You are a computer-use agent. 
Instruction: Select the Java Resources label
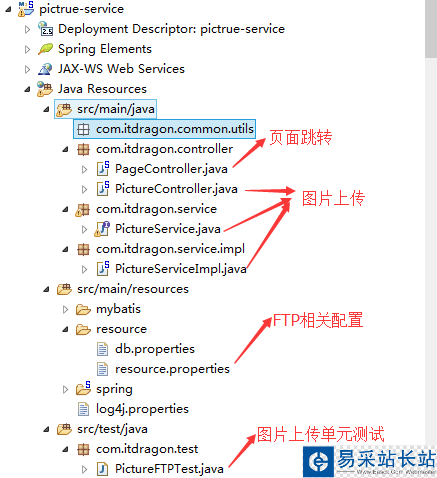[x=102, y=89]
